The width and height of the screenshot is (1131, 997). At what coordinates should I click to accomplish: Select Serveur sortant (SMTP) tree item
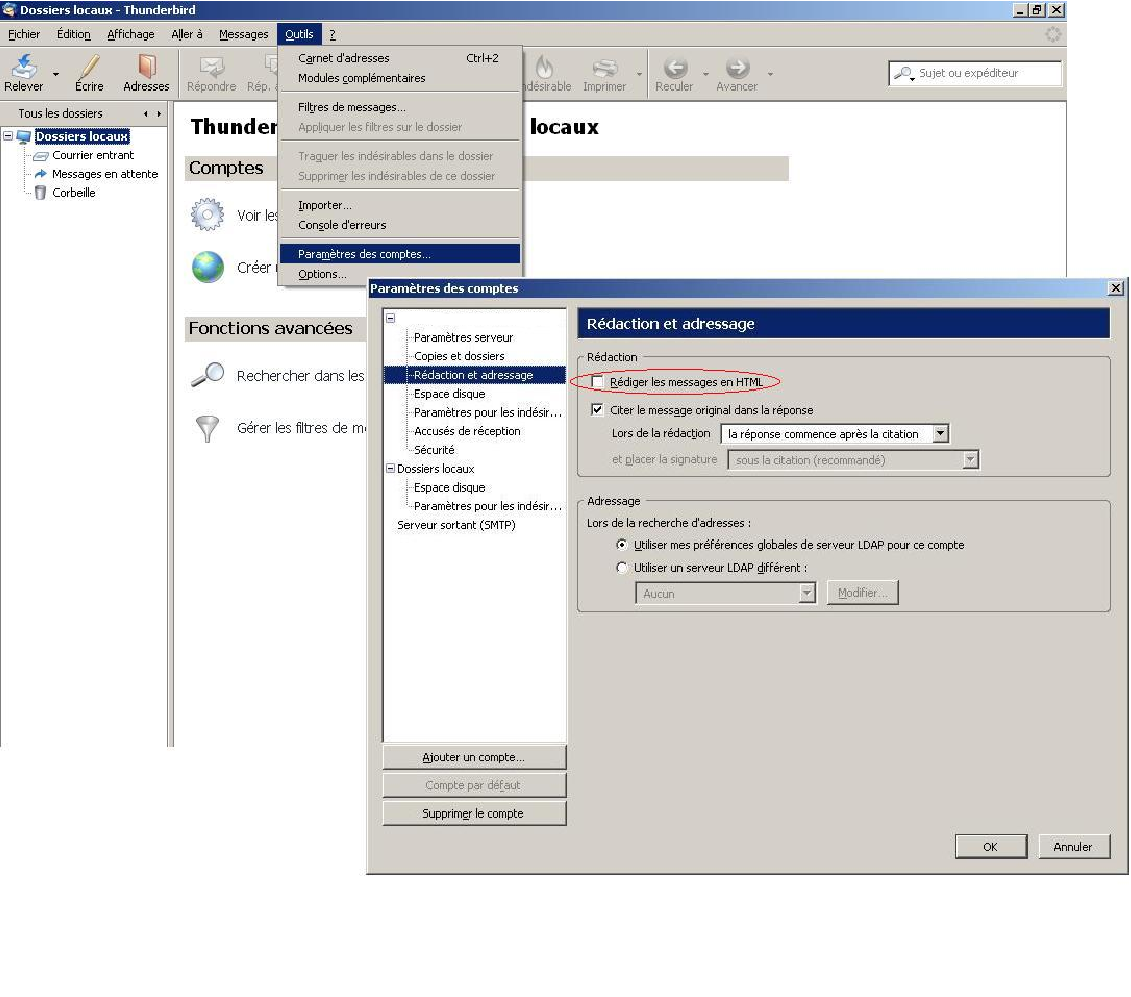coord(456,524)
